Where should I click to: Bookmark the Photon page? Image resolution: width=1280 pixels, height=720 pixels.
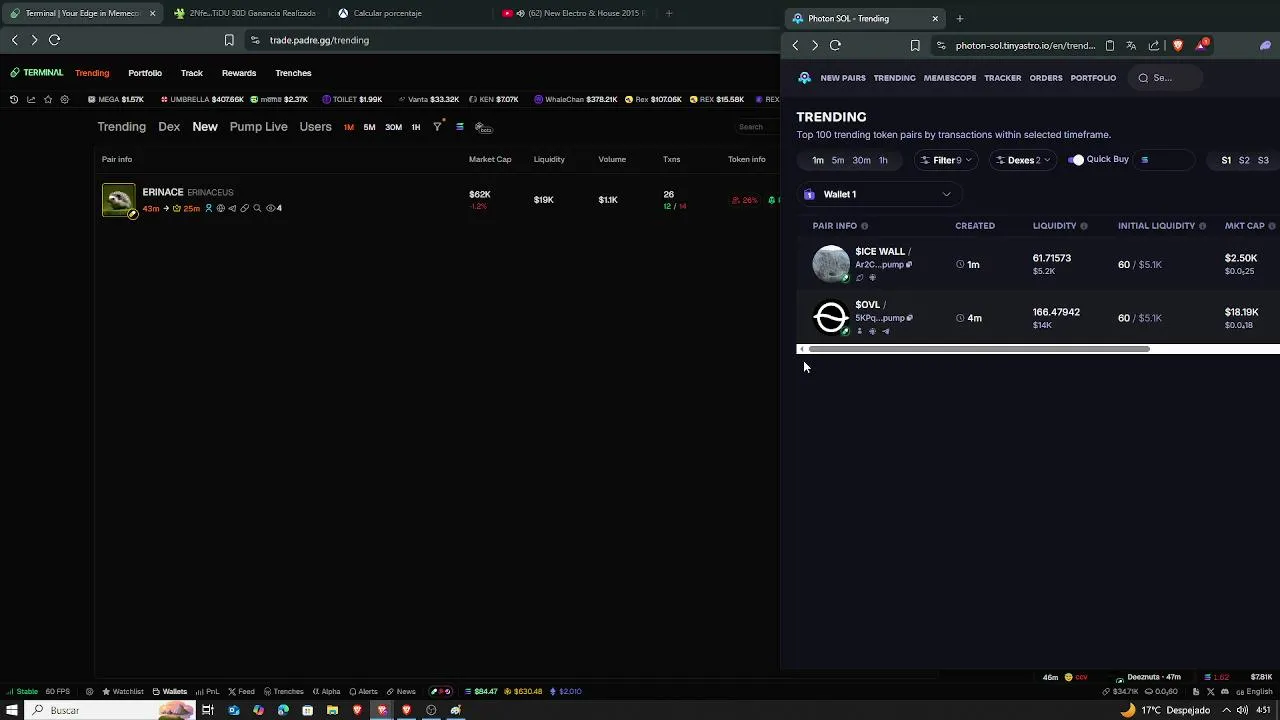(x=915, y=45)
